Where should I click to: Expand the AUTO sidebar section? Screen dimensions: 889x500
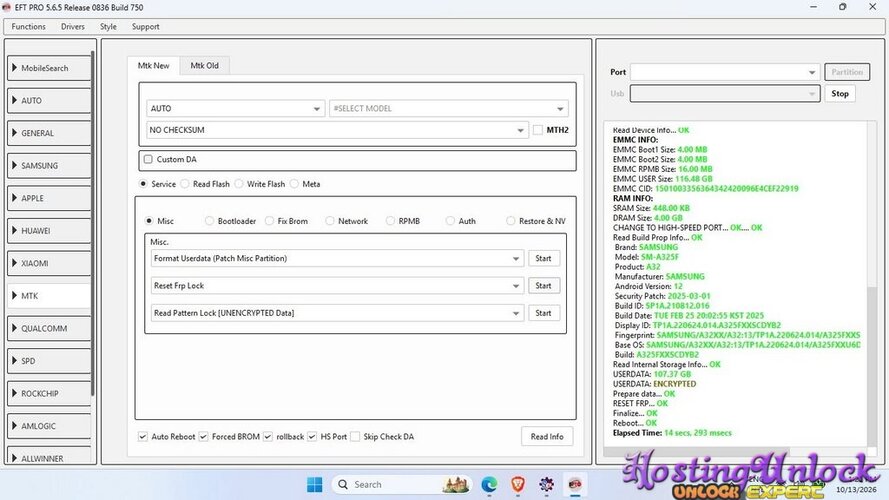click(x=49, y=100)
